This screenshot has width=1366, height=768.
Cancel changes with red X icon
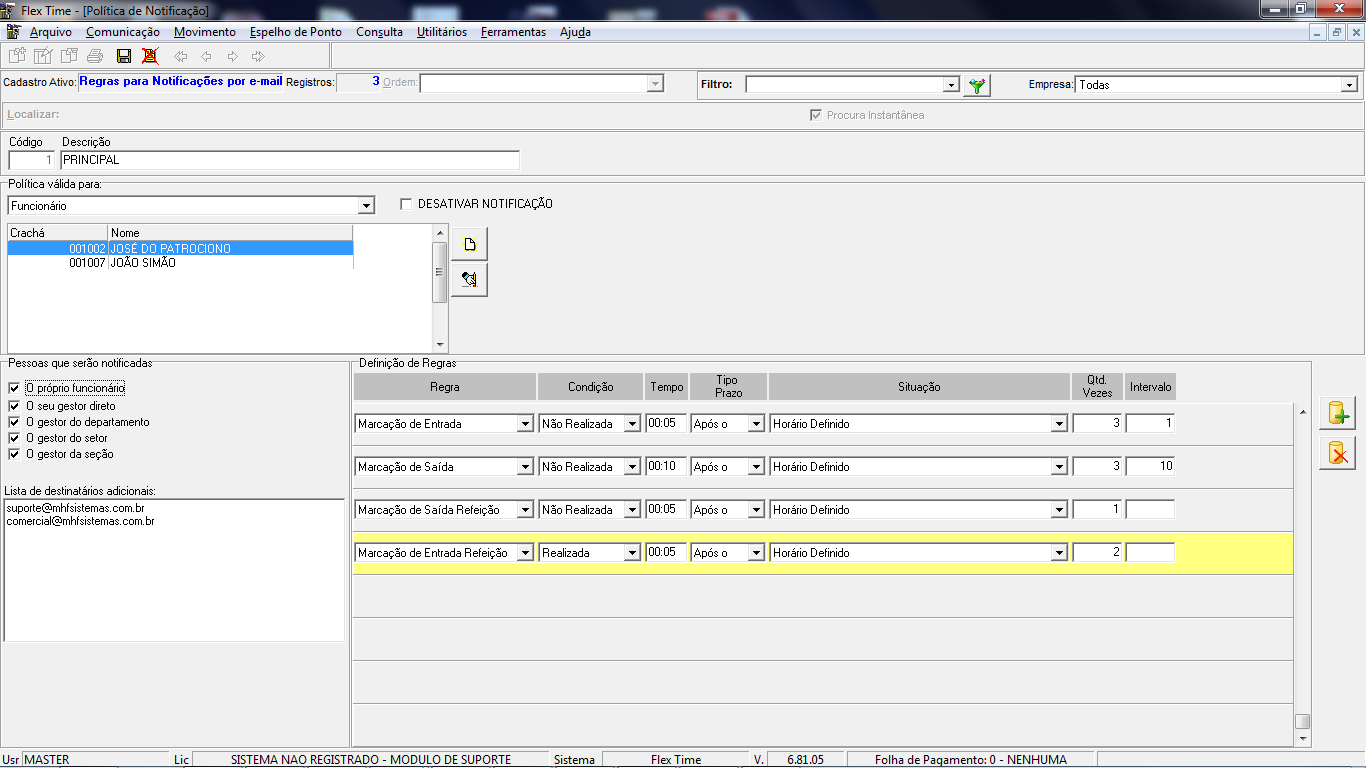(x=150, y=56)
